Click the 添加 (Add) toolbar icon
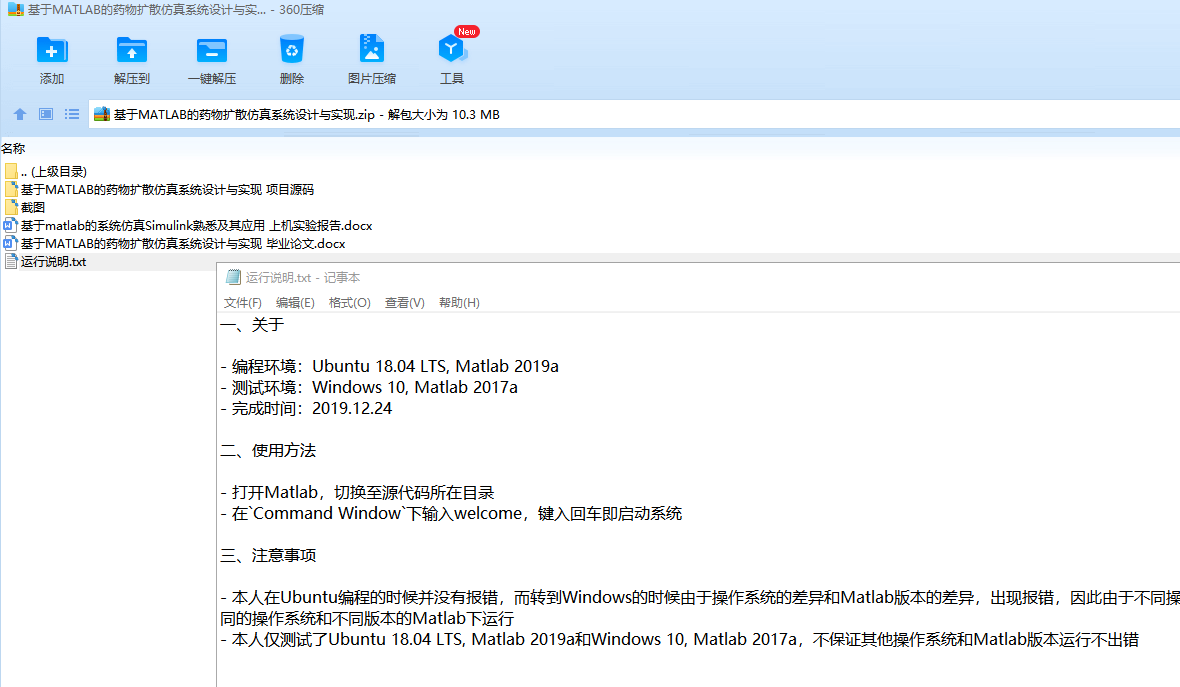 tap(52, 50)
